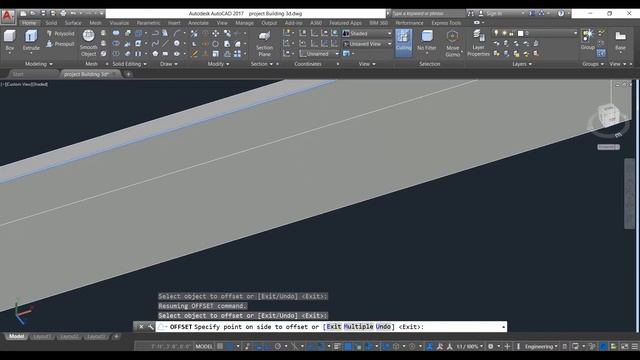Click the ViewCube in the drawing area
Screen dimensions: 640x360
click(608, 115)
